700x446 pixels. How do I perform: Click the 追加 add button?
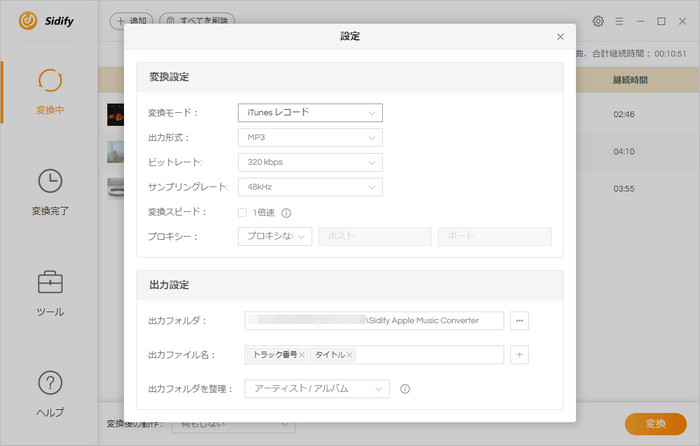132,21
